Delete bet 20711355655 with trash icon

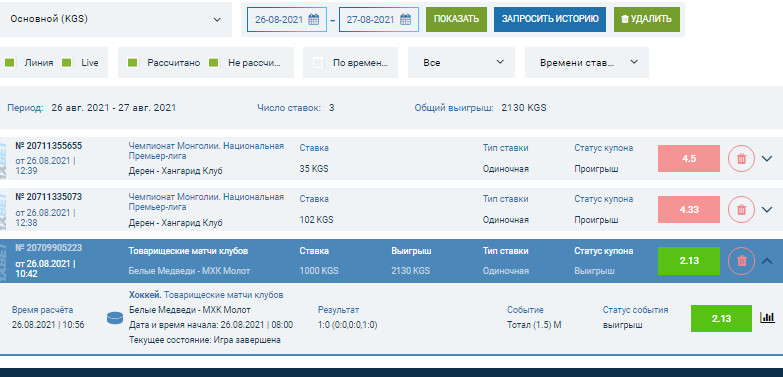pos(742,159)
